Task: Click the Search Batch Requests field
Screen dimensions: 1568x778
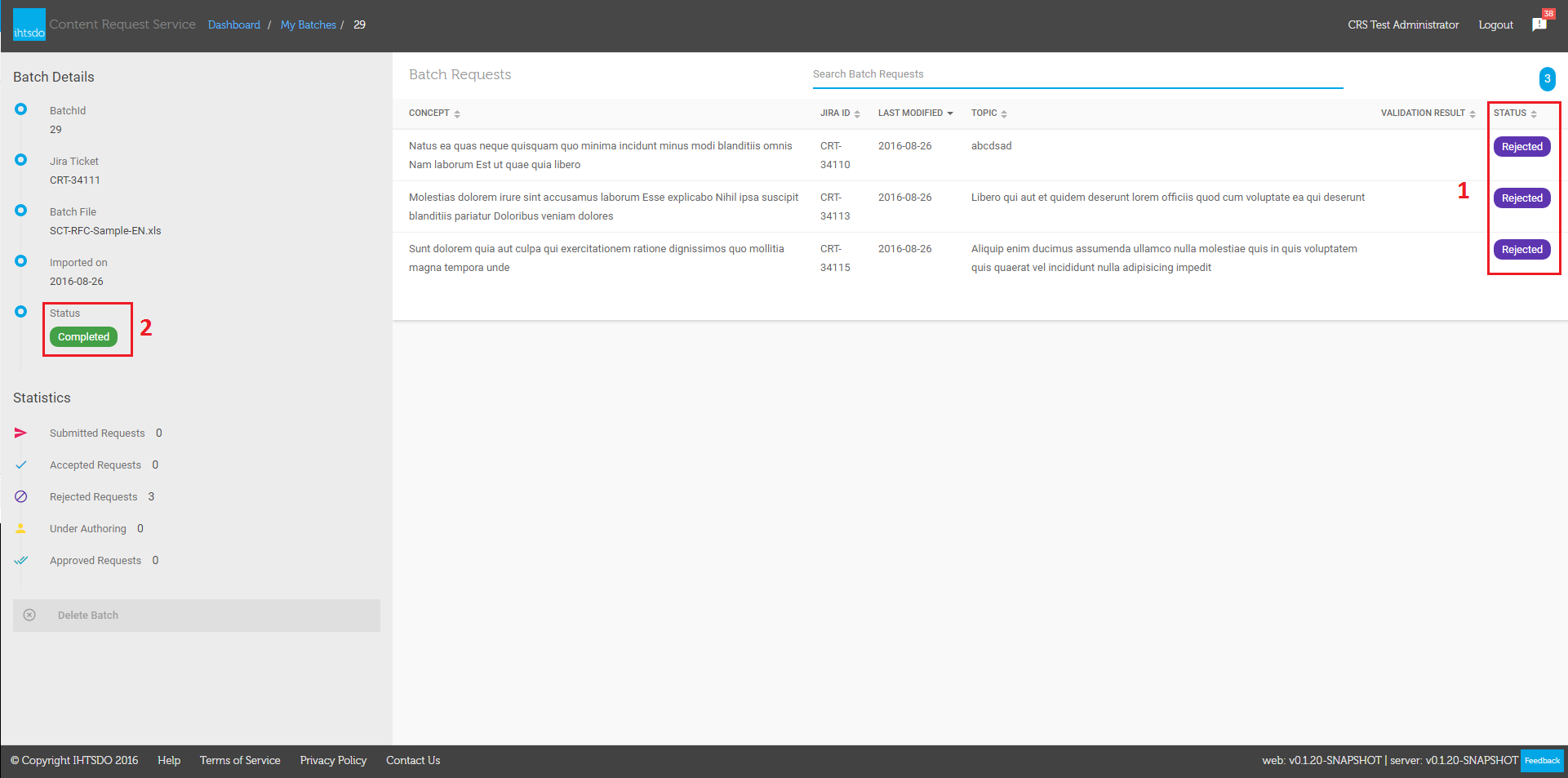Action: (x=1077, y=74)
